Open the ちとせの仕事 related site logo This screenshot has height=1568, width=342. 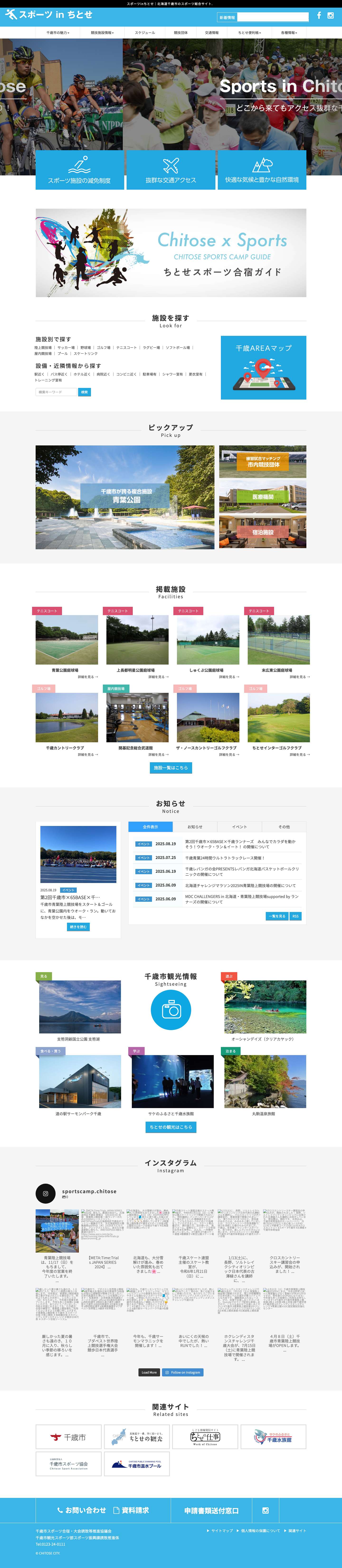pyautogui.click(x=205, y=1437)
